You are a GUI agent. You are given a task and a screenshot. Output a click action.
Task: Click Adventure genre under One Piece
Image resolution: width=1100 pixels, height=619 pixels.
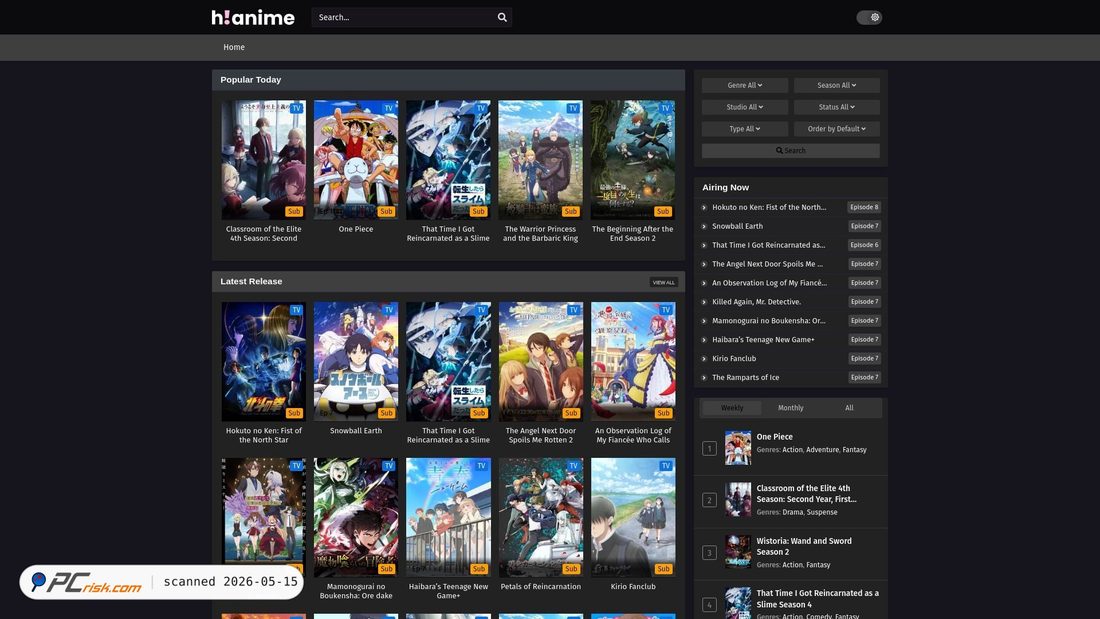[x=822, y=450]
